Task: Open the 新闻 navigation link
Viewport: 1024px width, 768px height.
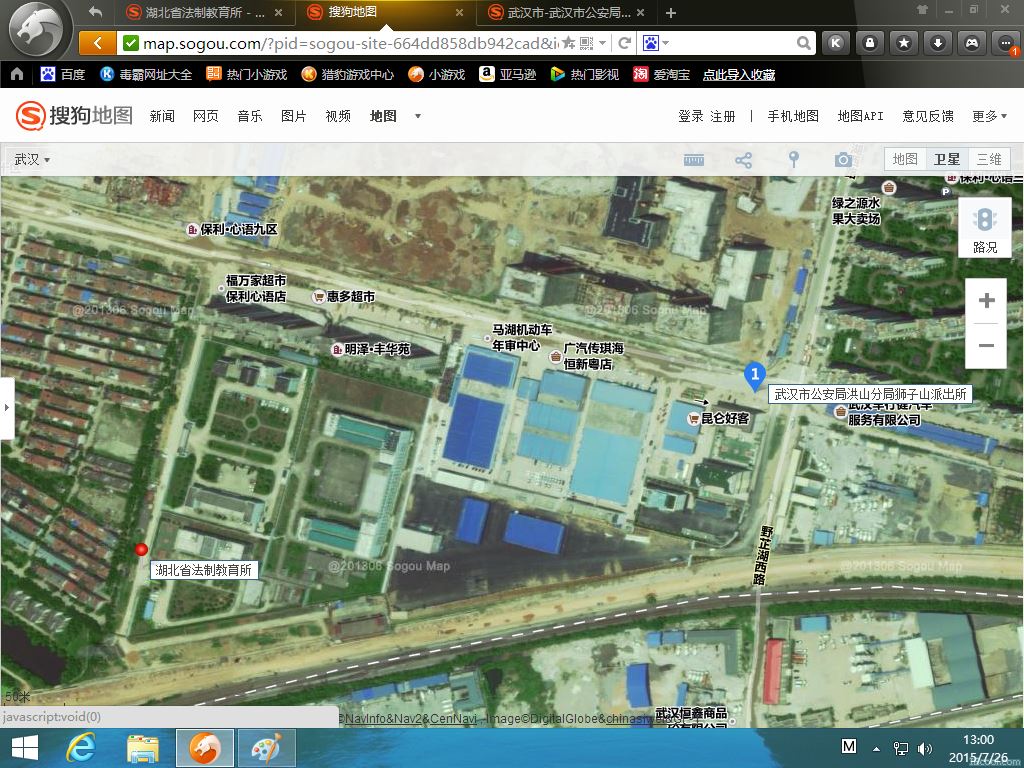Action: [162, 116]
